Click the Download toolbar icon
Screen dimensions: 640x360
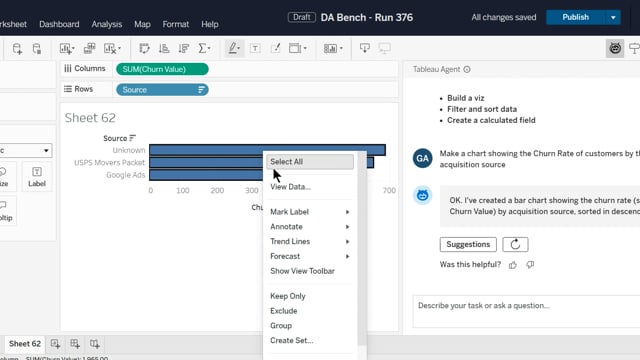click(364, 49)
